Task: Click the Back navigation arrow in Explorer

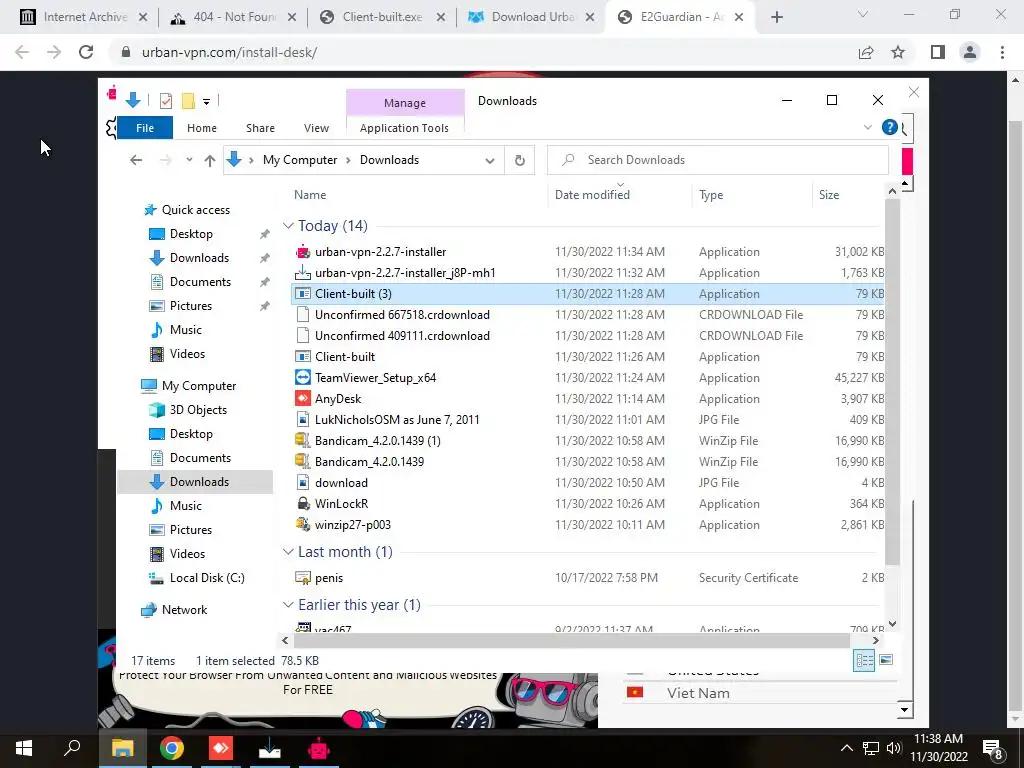Action: pyautogui.click(x=136, y=160)
